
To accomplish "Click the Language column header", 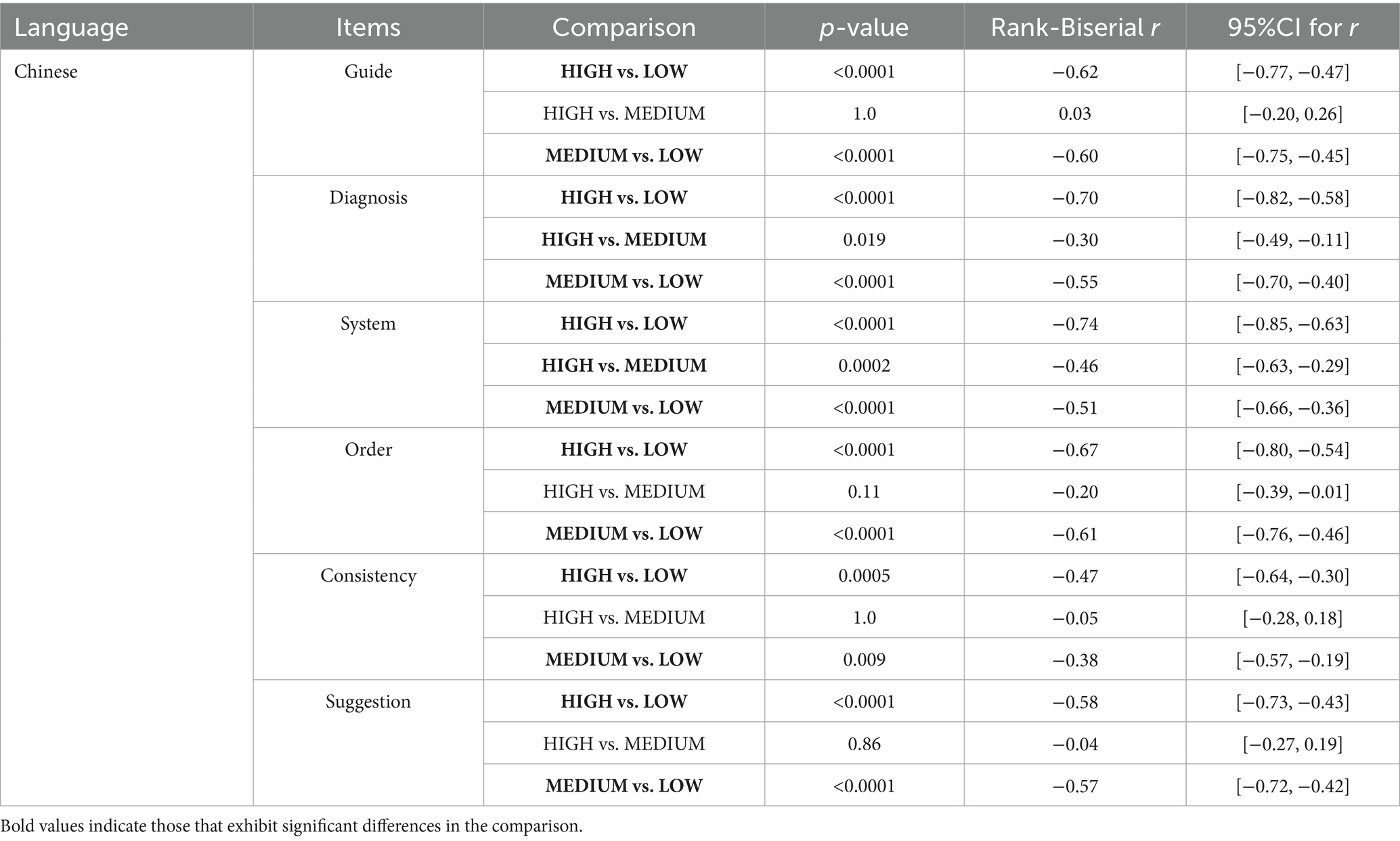I will point(71,28).
